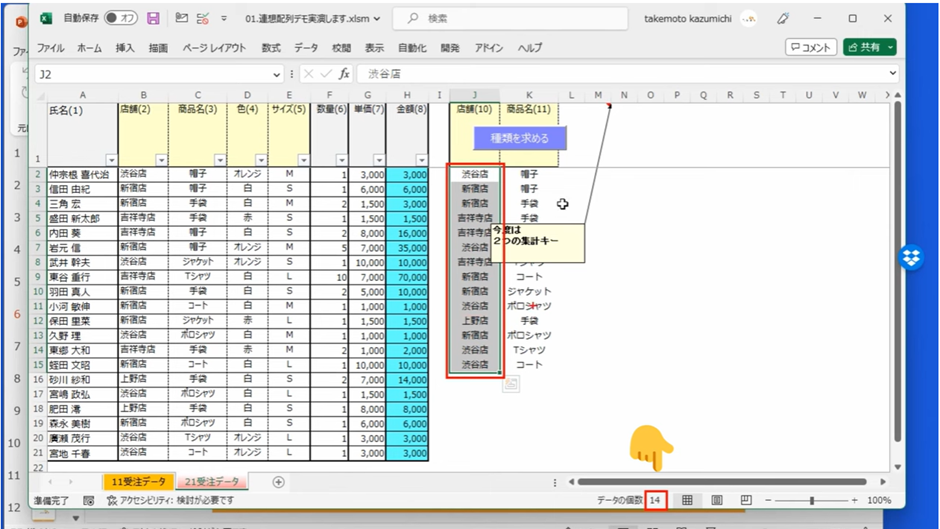The image size is (940, 529).
Task: Expand the Name Box dropdown arrow
Action: click(x=276, y=74)
